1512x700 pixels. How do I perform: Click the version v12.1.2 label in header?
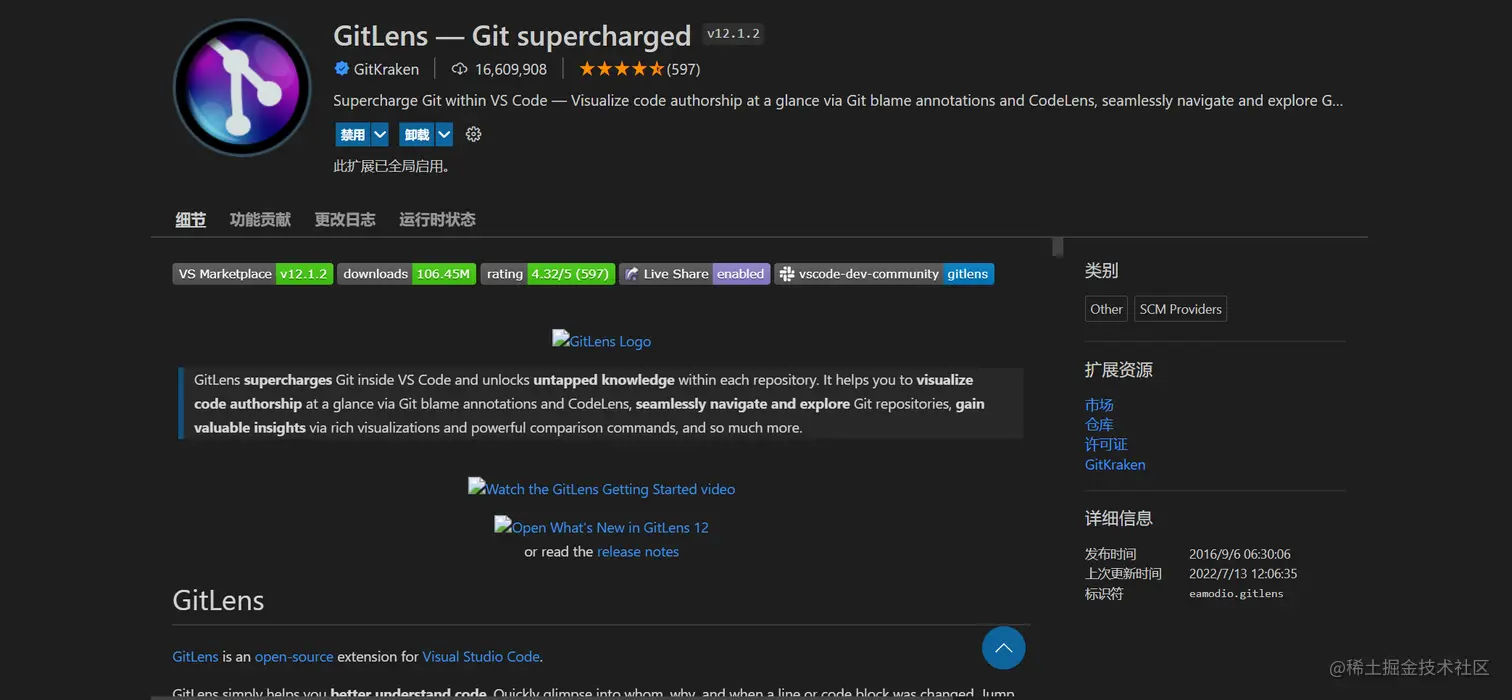coord(733,34)
